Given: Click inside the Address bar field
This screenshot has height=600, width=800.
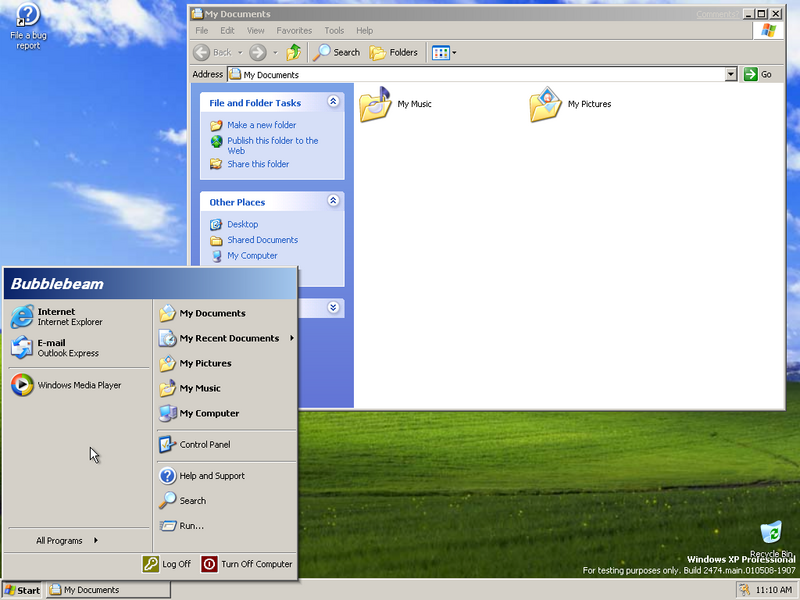Looking at the screenshot, I should click(x=480, y=74).
